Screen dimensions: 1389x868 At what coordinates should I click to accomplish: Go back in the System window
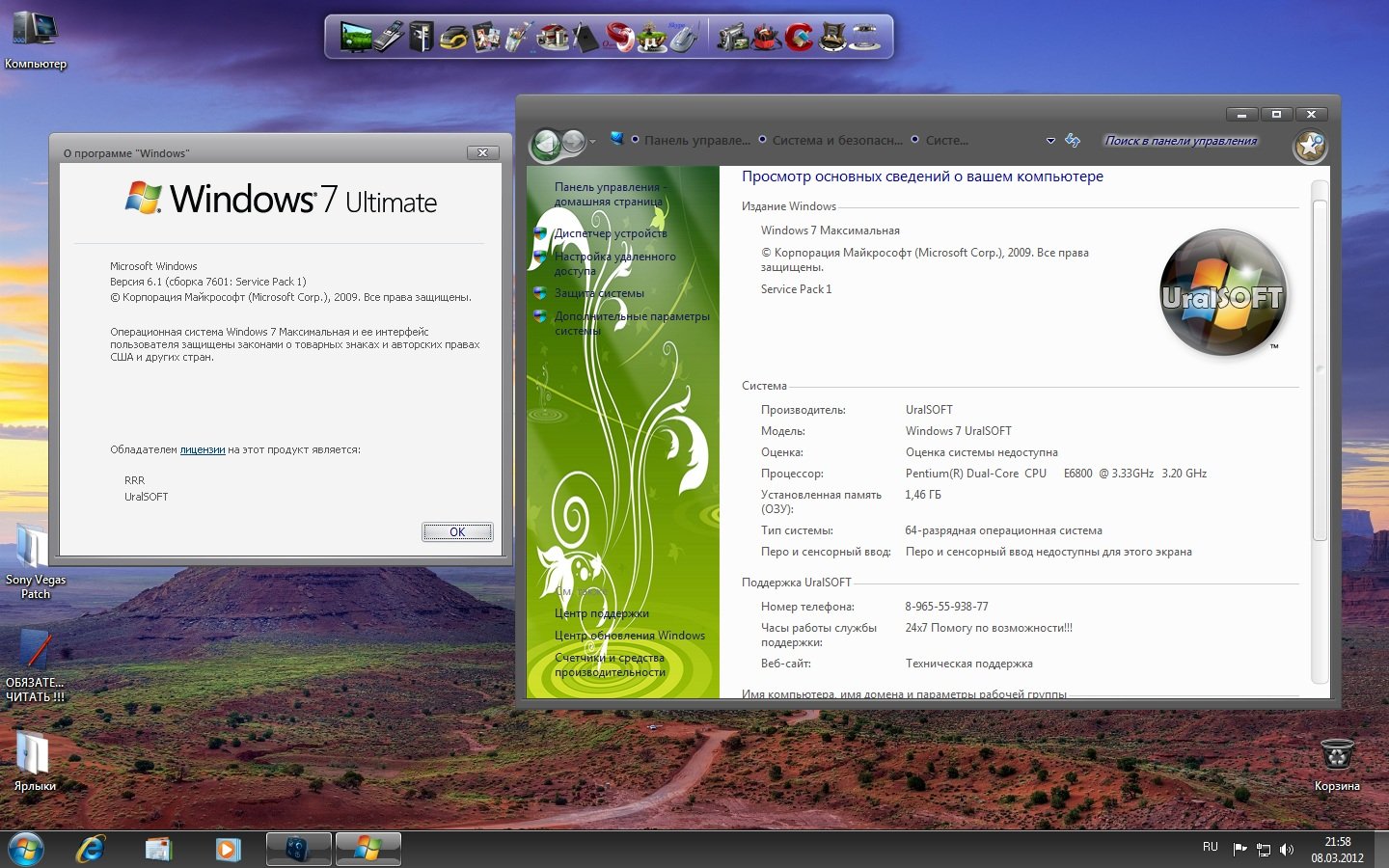coord(546,143)
